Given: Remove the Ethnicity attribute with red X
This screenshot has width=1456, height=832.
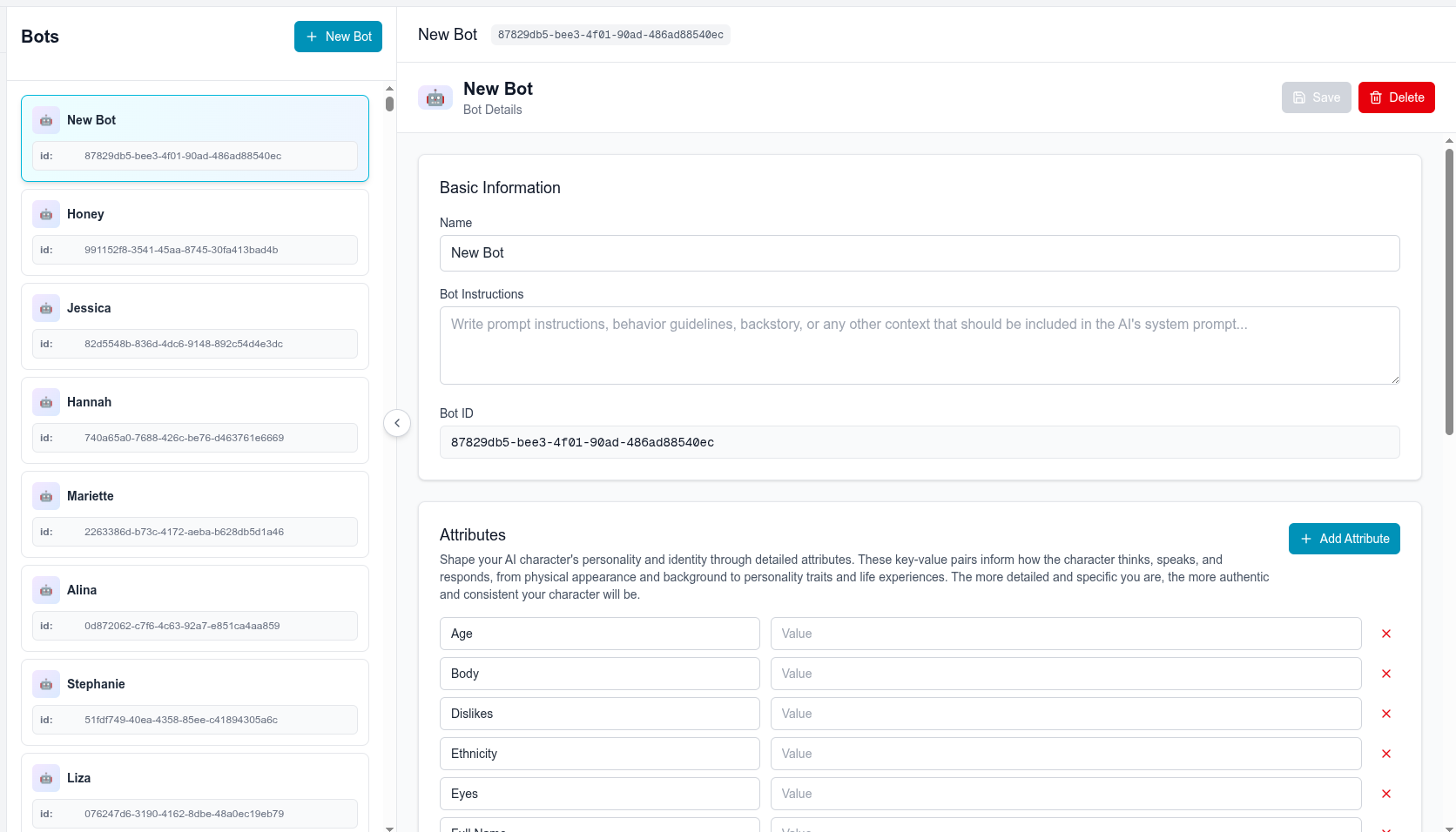Looking at the screenshot, I should coord(1385,754).
